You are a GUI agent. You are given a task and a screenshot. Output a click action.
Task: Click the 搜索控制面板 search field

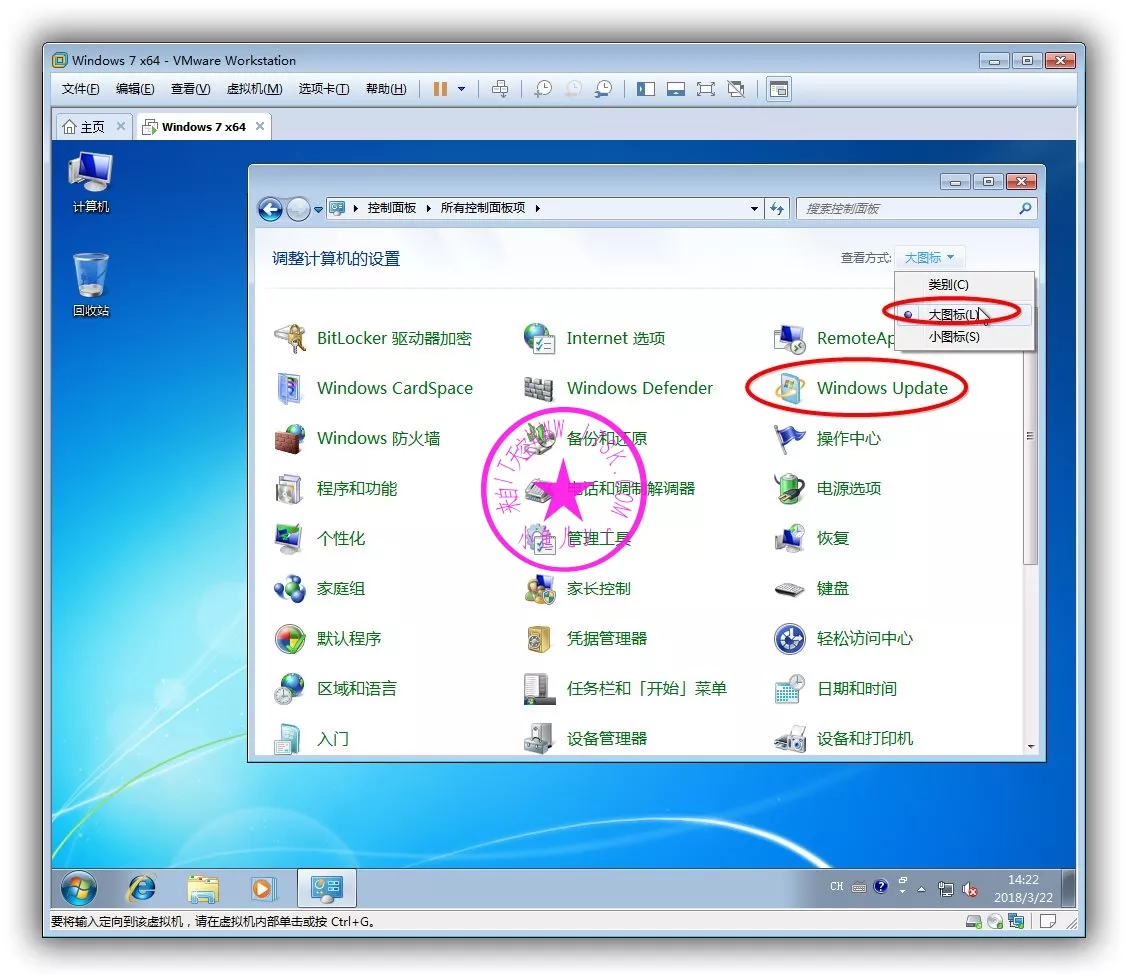click(908, 209)
